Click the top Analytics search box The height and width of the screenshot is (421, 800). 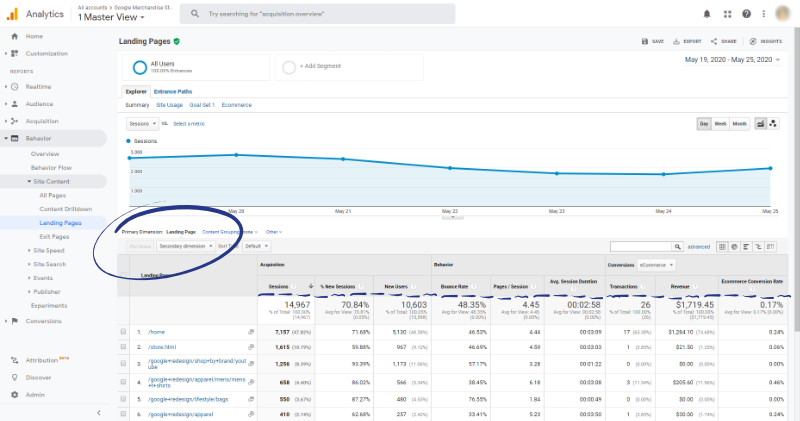pos(317,14)
